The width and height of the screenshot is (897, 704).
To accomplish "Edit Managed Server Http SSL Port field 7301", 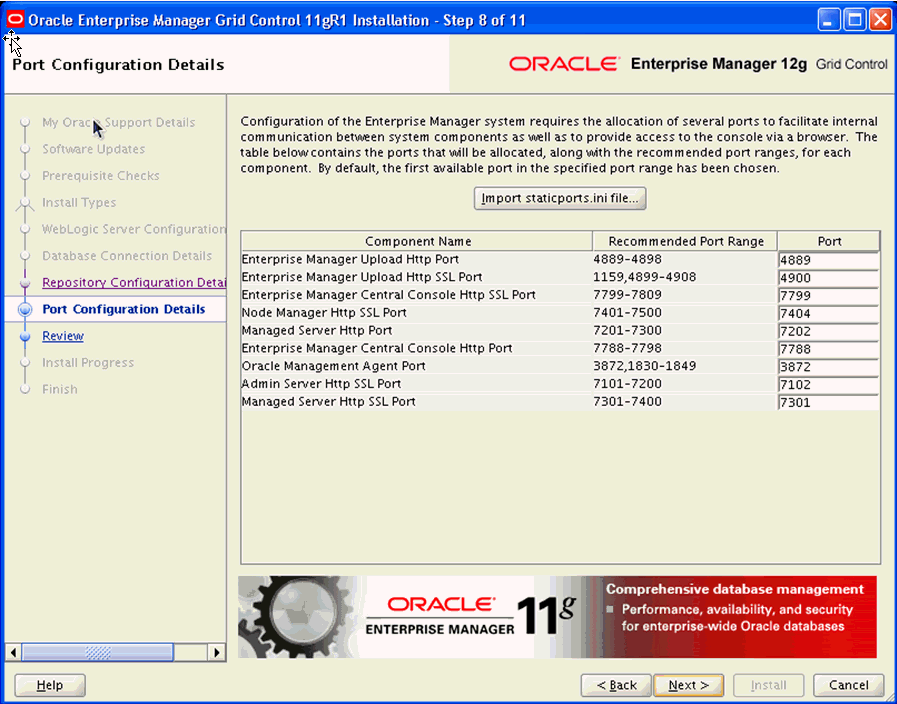I will [828, 402].
